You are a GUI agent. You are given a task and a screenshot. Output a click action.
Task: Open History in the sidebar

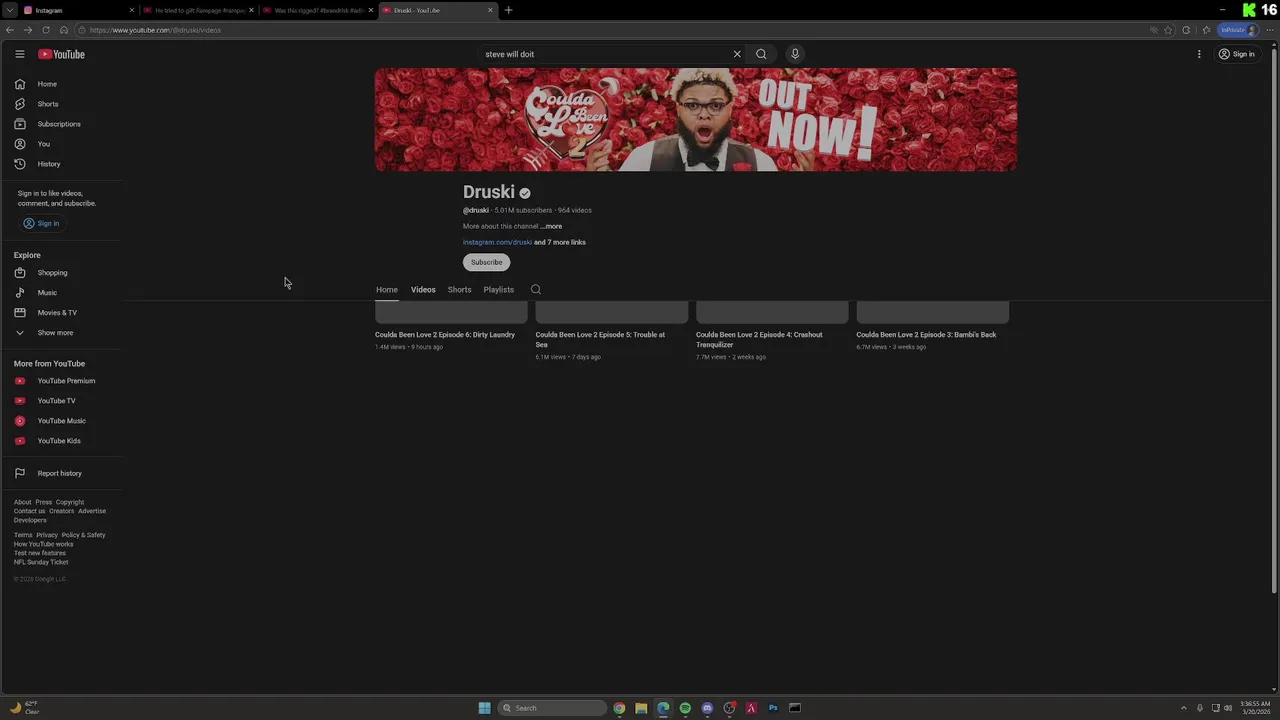pyautogui.click(x=60, y=164)
